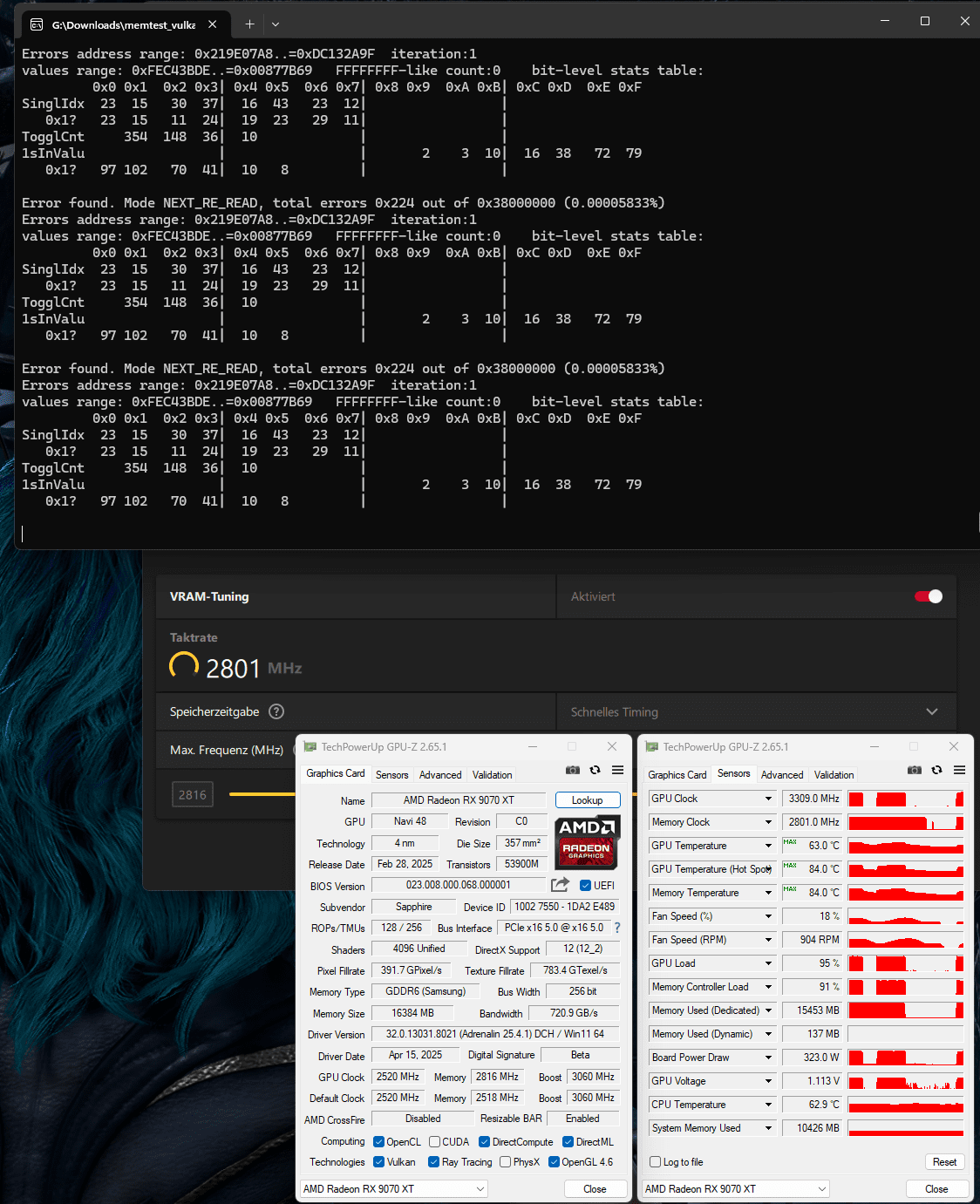This screenshot has width=980, height=1204.
Task: Open GPU selector dropdown in Sensors window
Action: click(735, 1188)
